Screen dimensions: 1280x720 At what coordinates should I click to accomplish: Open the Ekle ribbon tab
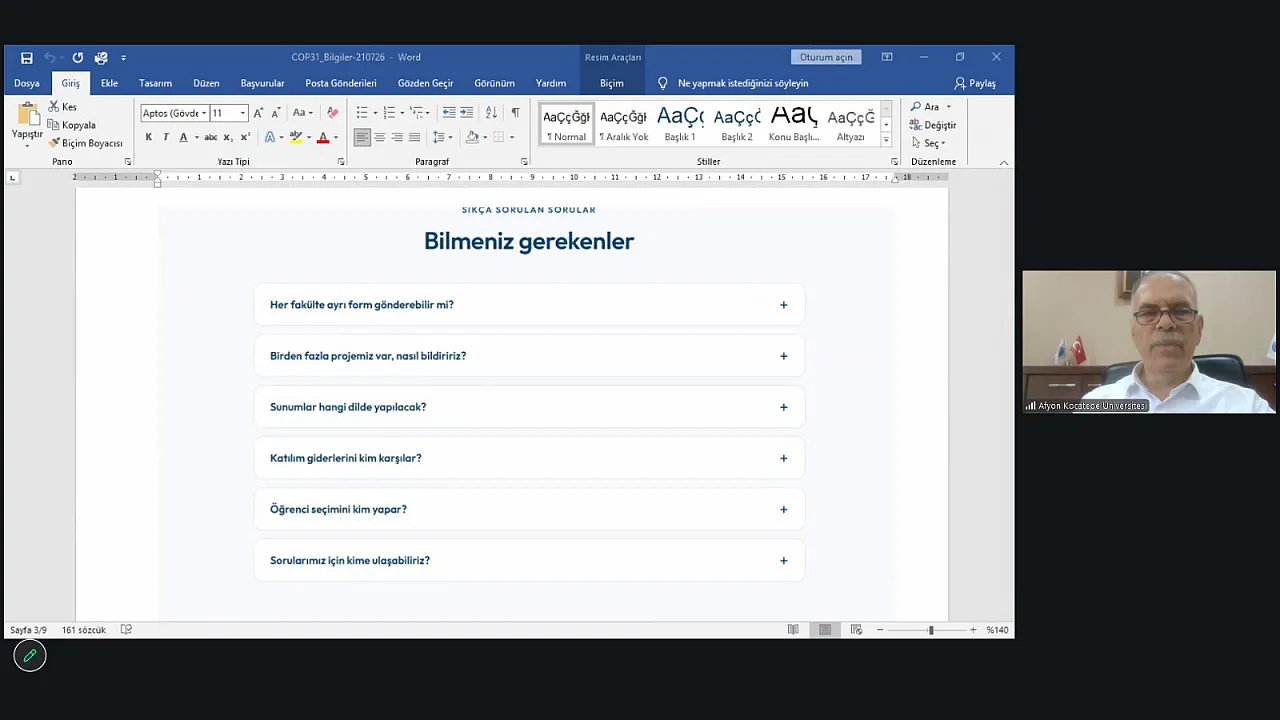pos(109,83)
